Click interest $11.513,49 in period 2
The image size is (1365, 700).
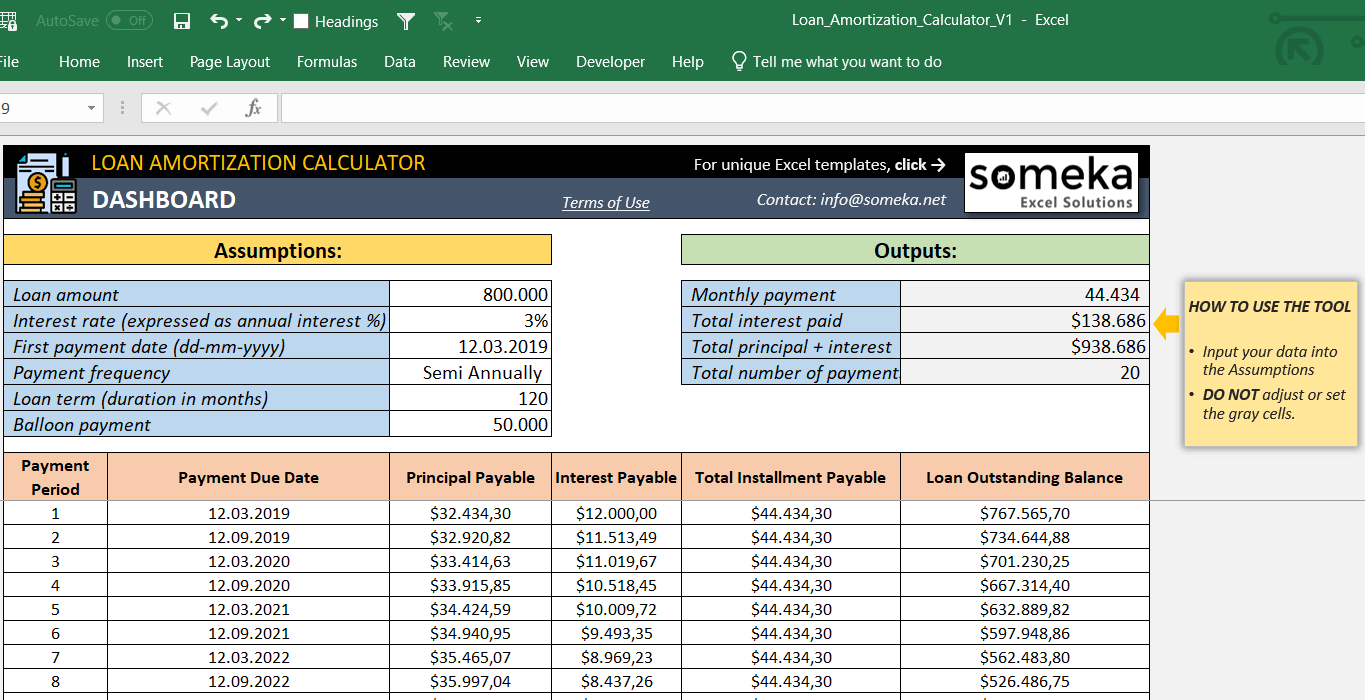pos(616,538)
